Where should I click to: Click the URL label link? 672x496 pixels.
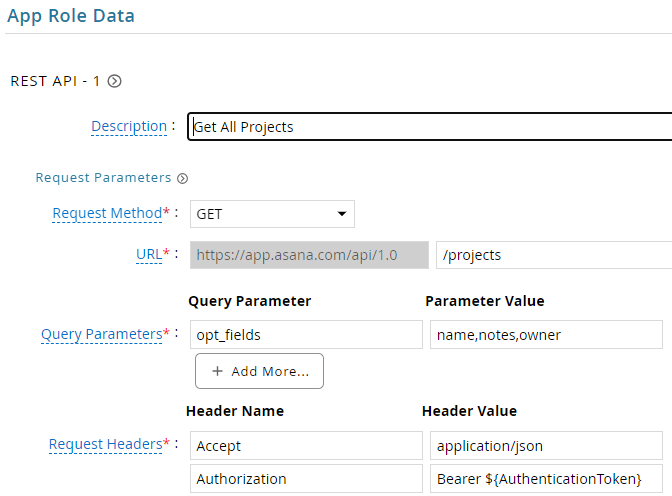[149, 255]
